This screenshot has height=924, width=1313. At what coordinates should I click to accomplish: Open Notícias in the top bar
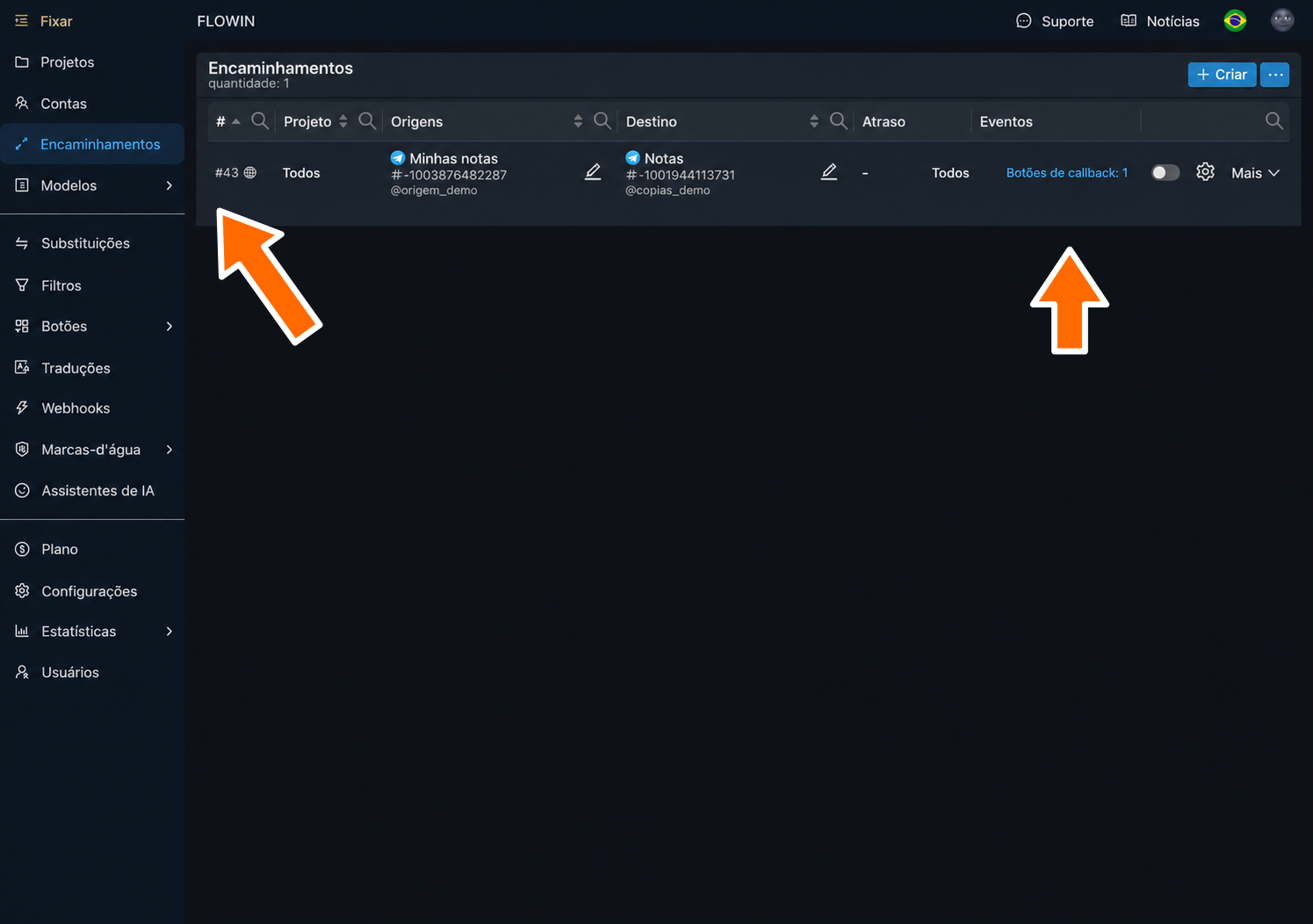1160,21
